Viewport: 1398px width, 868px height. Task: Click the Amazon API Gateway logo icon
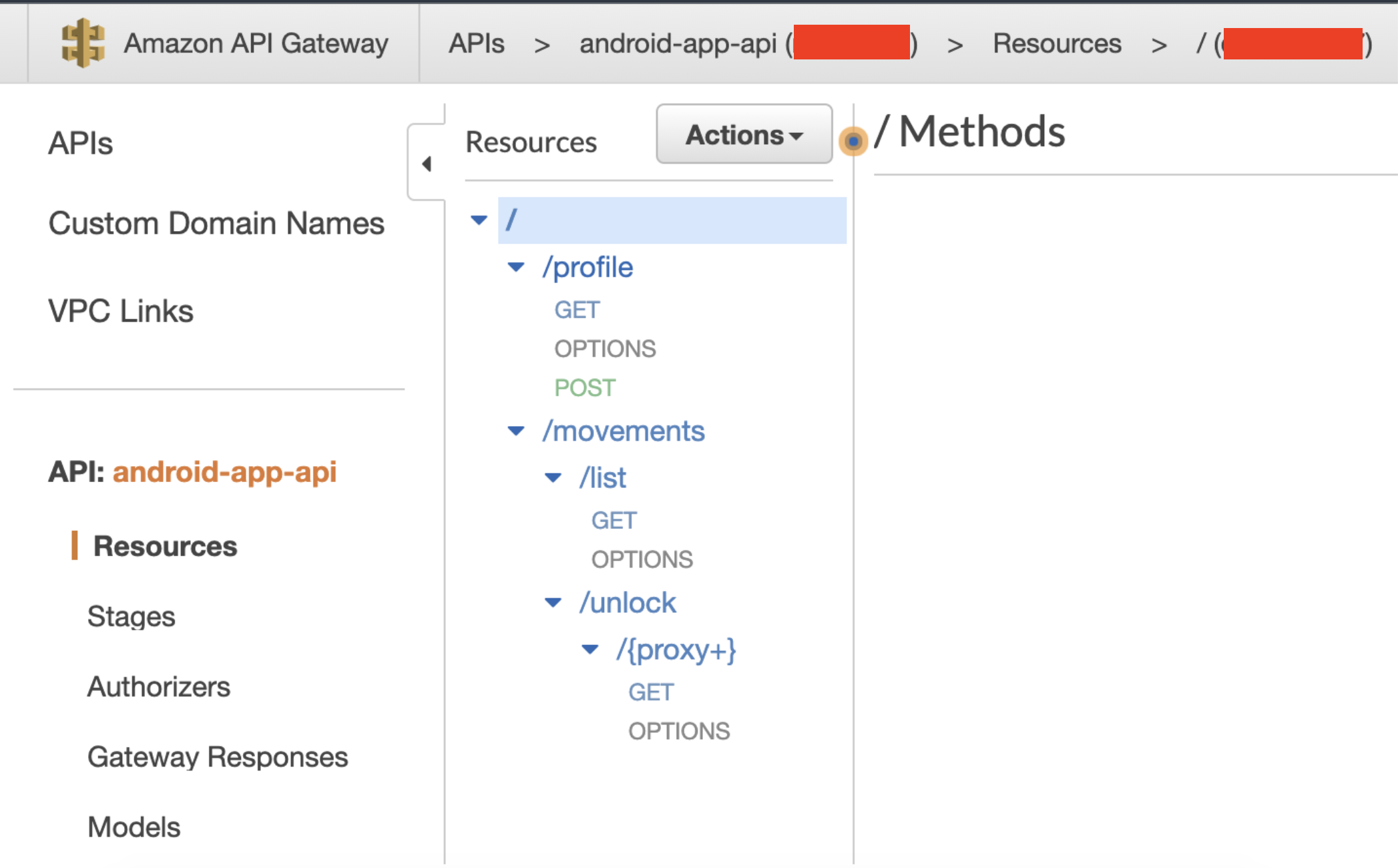tap(83, 43)
